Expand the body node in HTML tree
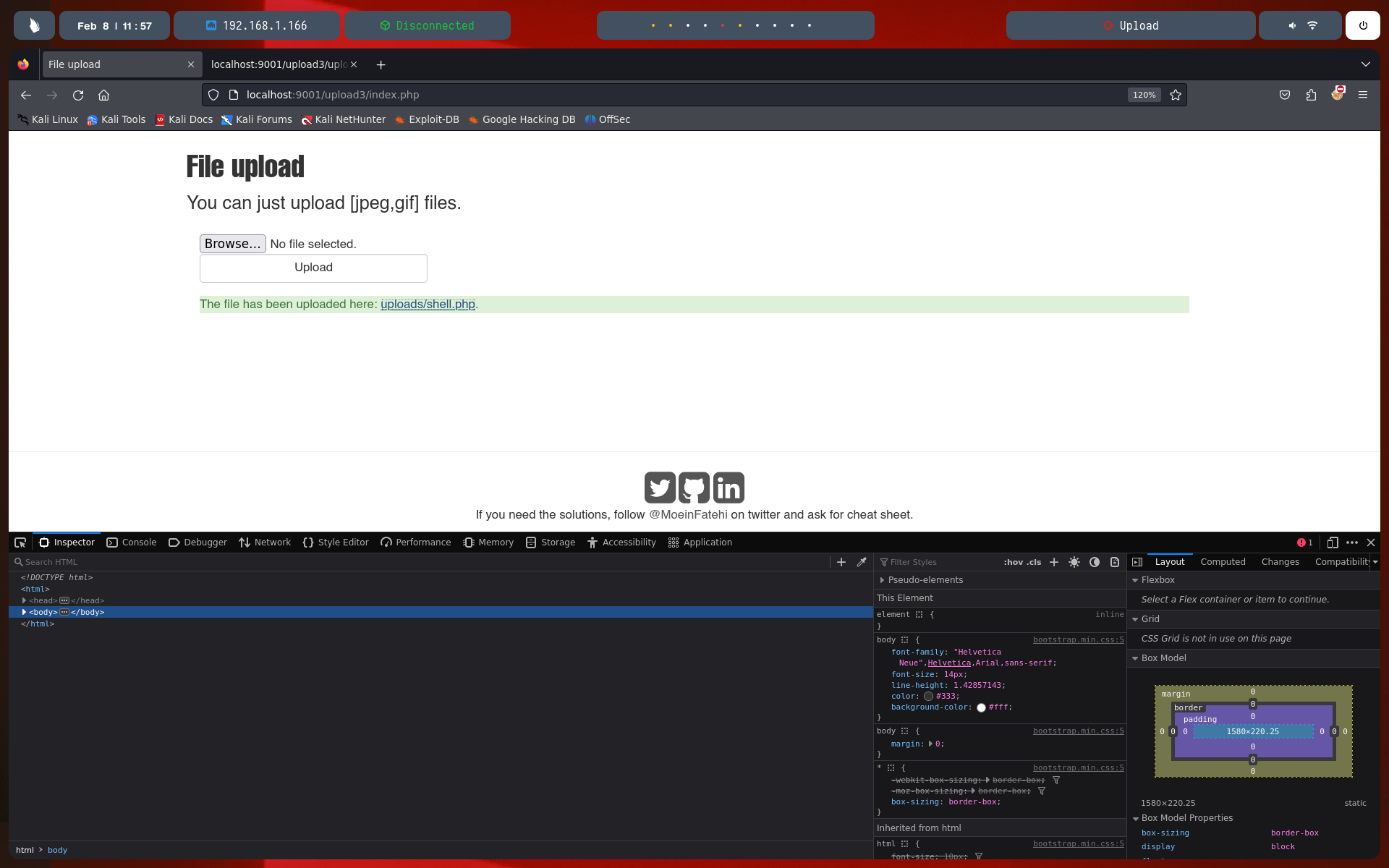Viewport: 1389px width, 868px height. [x=24, y=612]
